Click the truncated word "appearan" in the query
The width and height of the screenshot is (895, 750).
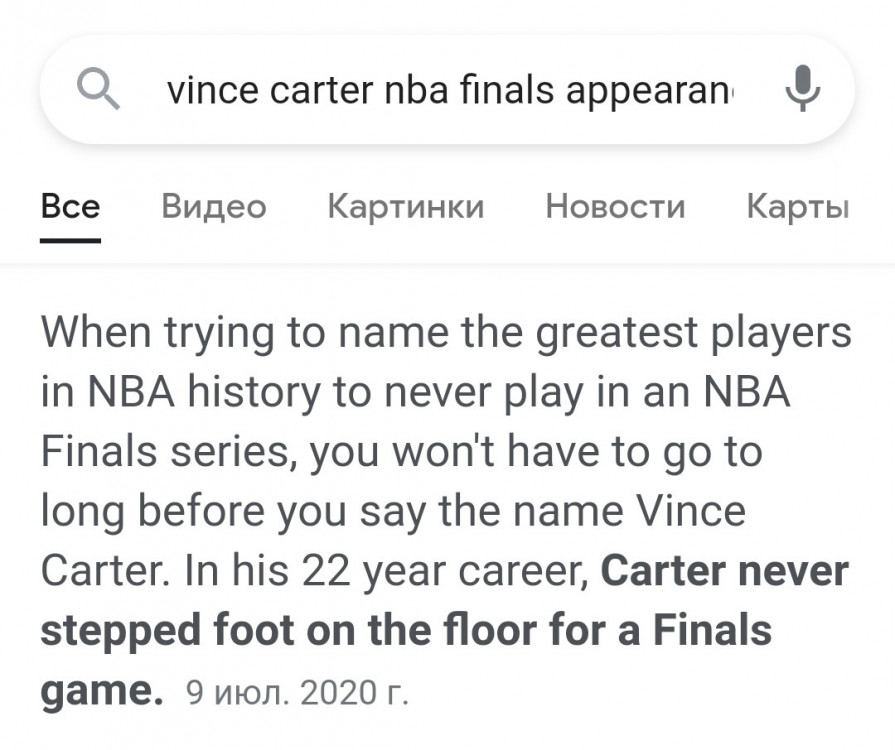pos(648,91)
